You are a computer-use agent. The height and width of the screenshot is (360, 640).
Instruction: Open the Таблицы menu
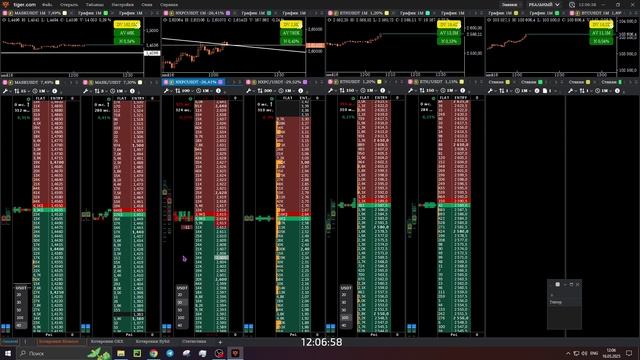pyautogui.click(x=94, y=4)
